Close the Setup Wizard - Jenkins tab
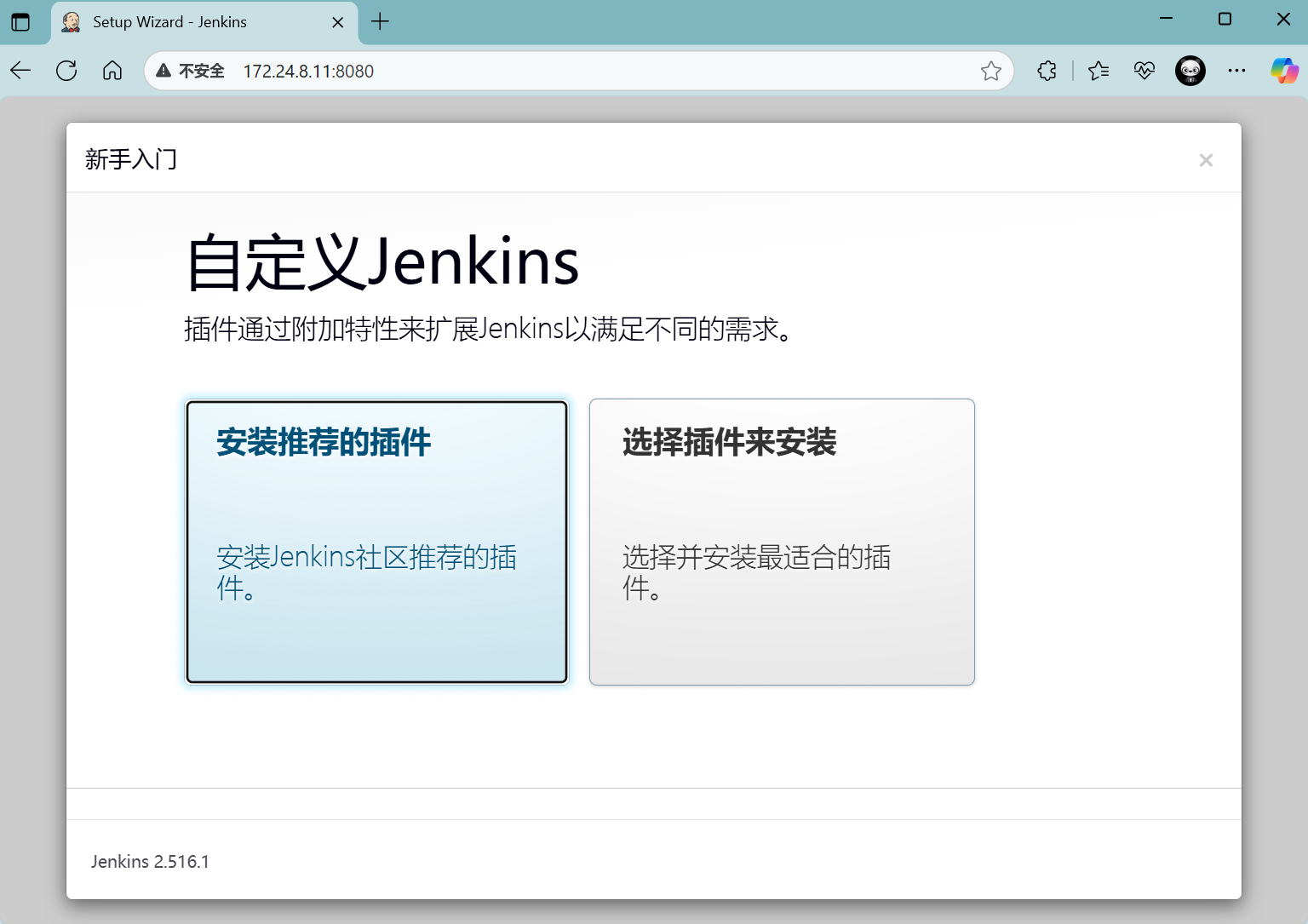 tap(338, 22)
